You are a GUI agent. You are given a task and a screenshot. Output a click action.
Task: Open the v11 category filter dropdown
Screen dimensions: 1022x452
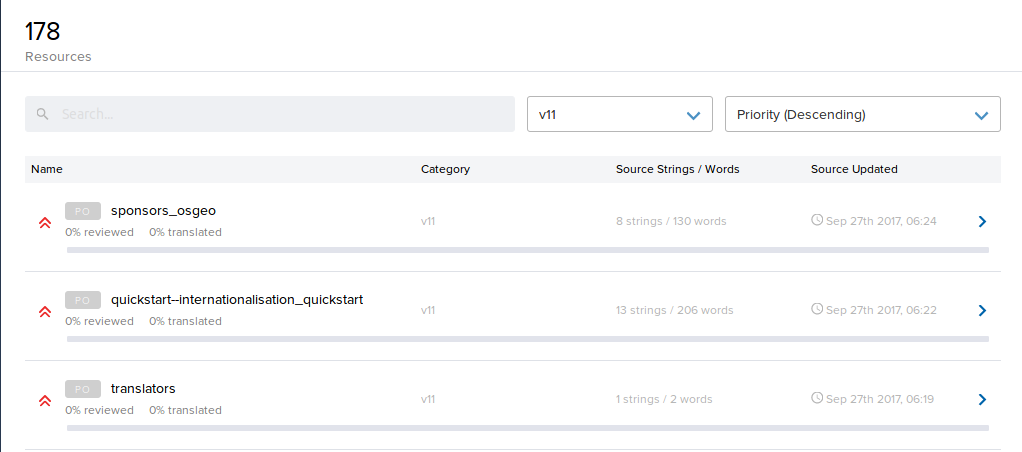(619, 114)
